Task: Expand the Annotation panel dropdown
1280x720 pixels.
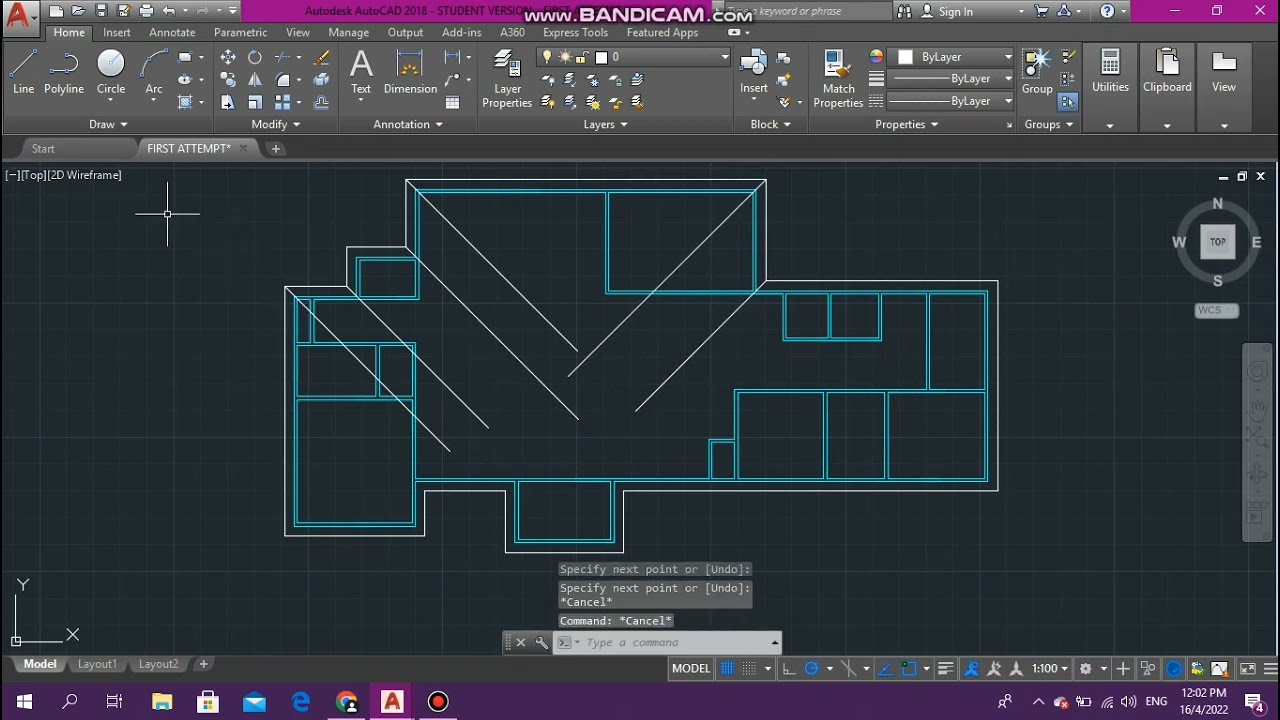Action: pyautogui.click(x=408, y=124)
